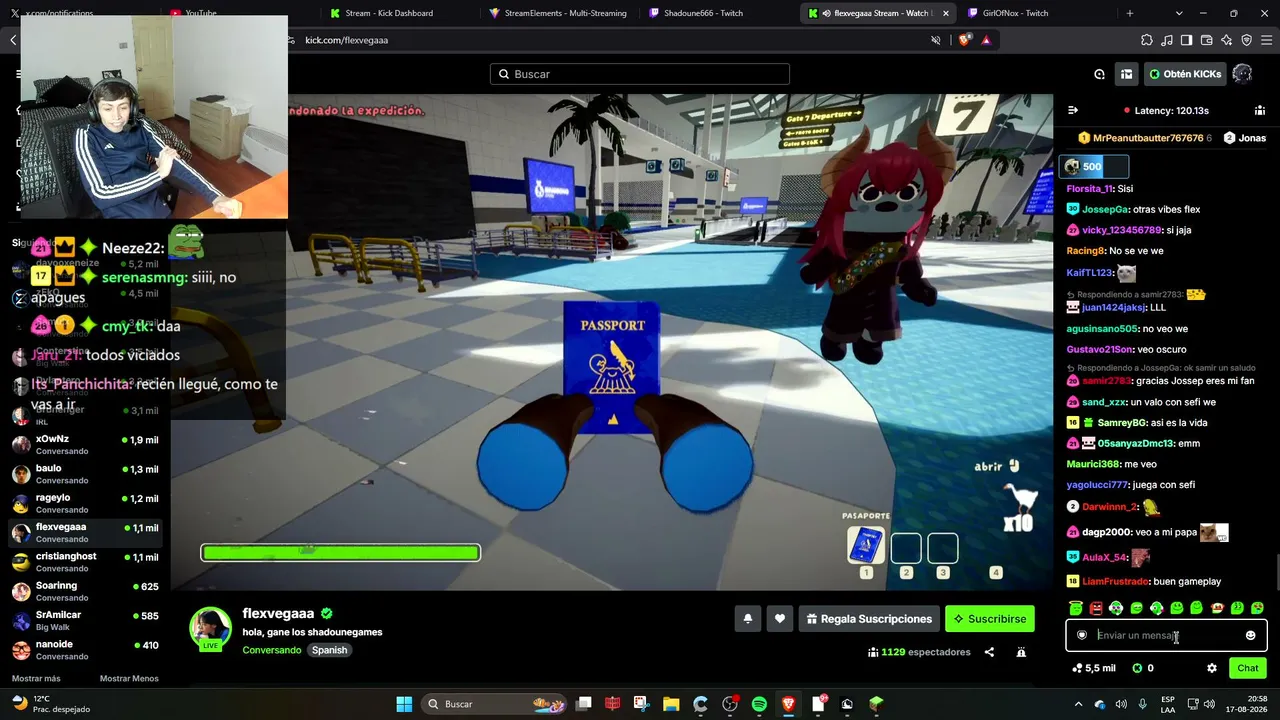Open xOwNz channel in sidebar

click(84, 445)
